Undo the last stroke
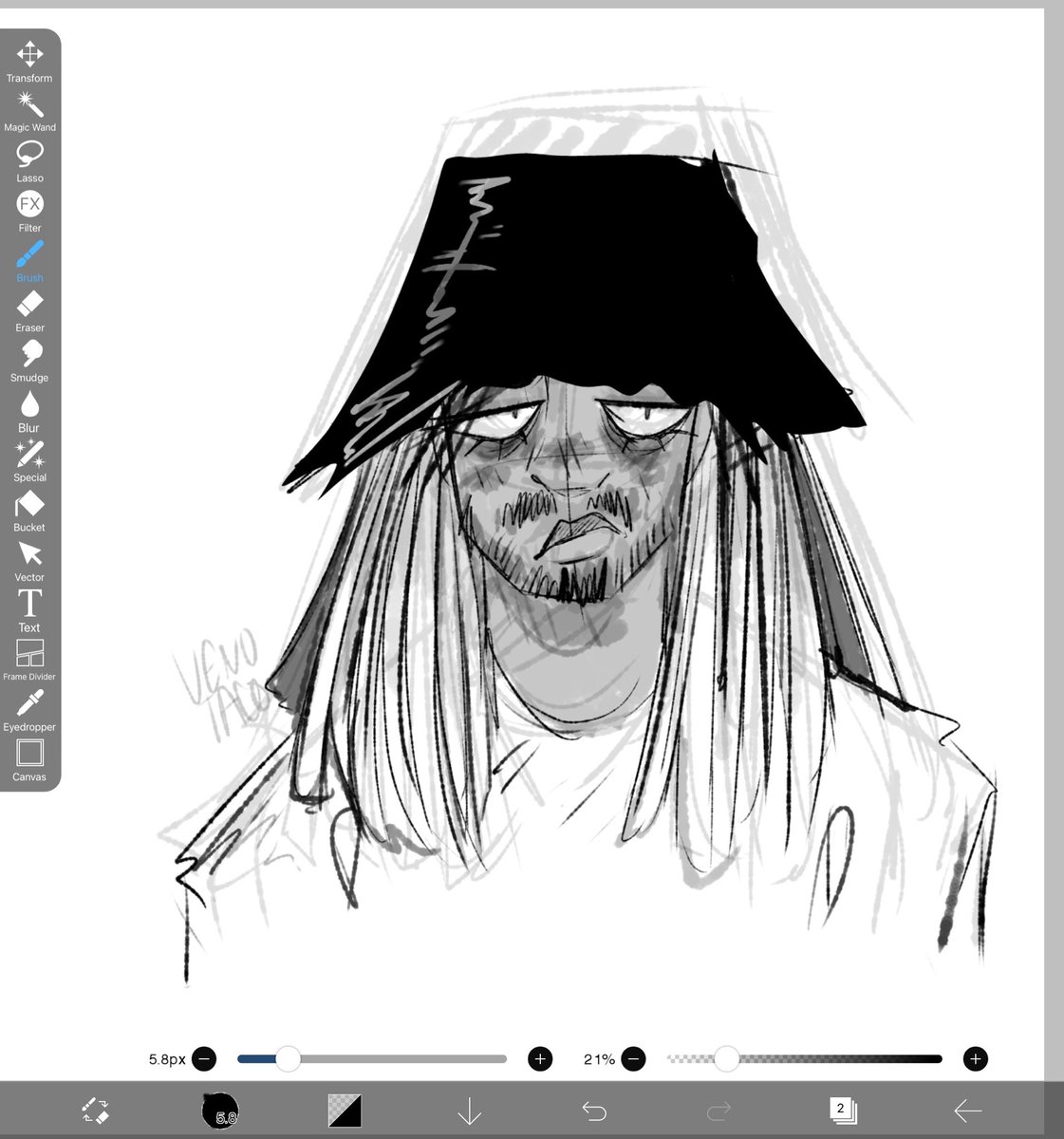The width and height of the screenshot is (1064, 1139). (594, 1111)
